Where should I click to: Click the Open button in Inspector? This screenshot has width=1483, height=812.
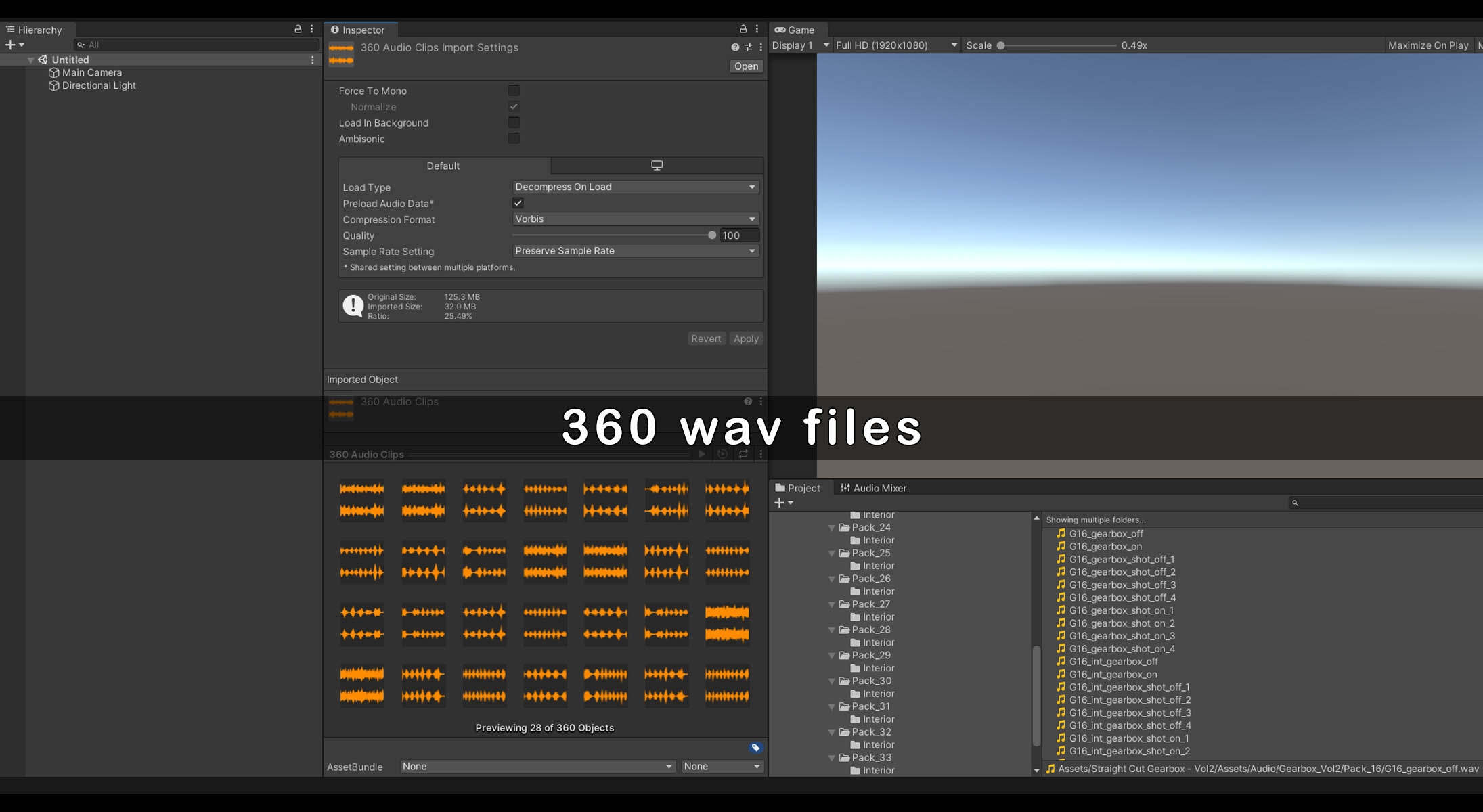746,66
